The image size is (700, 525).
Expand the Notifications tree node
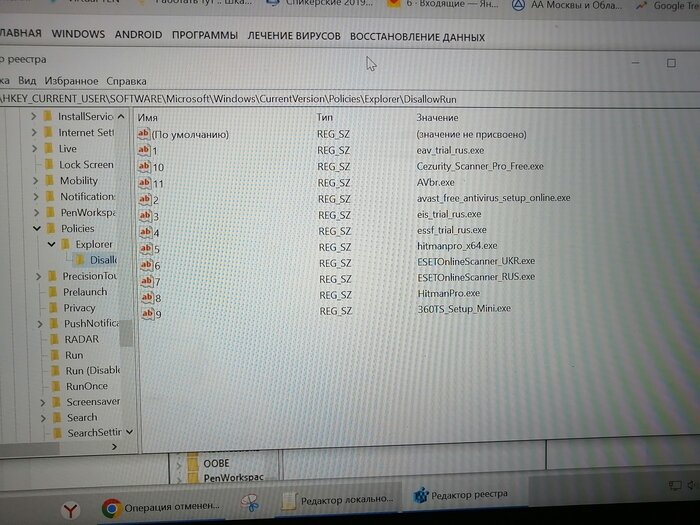tap(36, 196)
